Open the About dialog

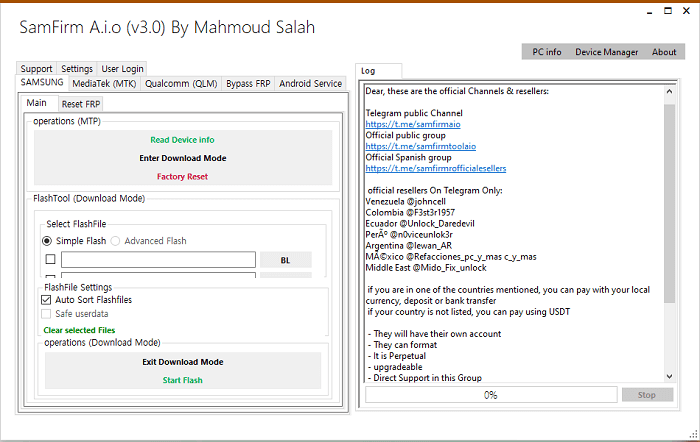tap(664, 52)
